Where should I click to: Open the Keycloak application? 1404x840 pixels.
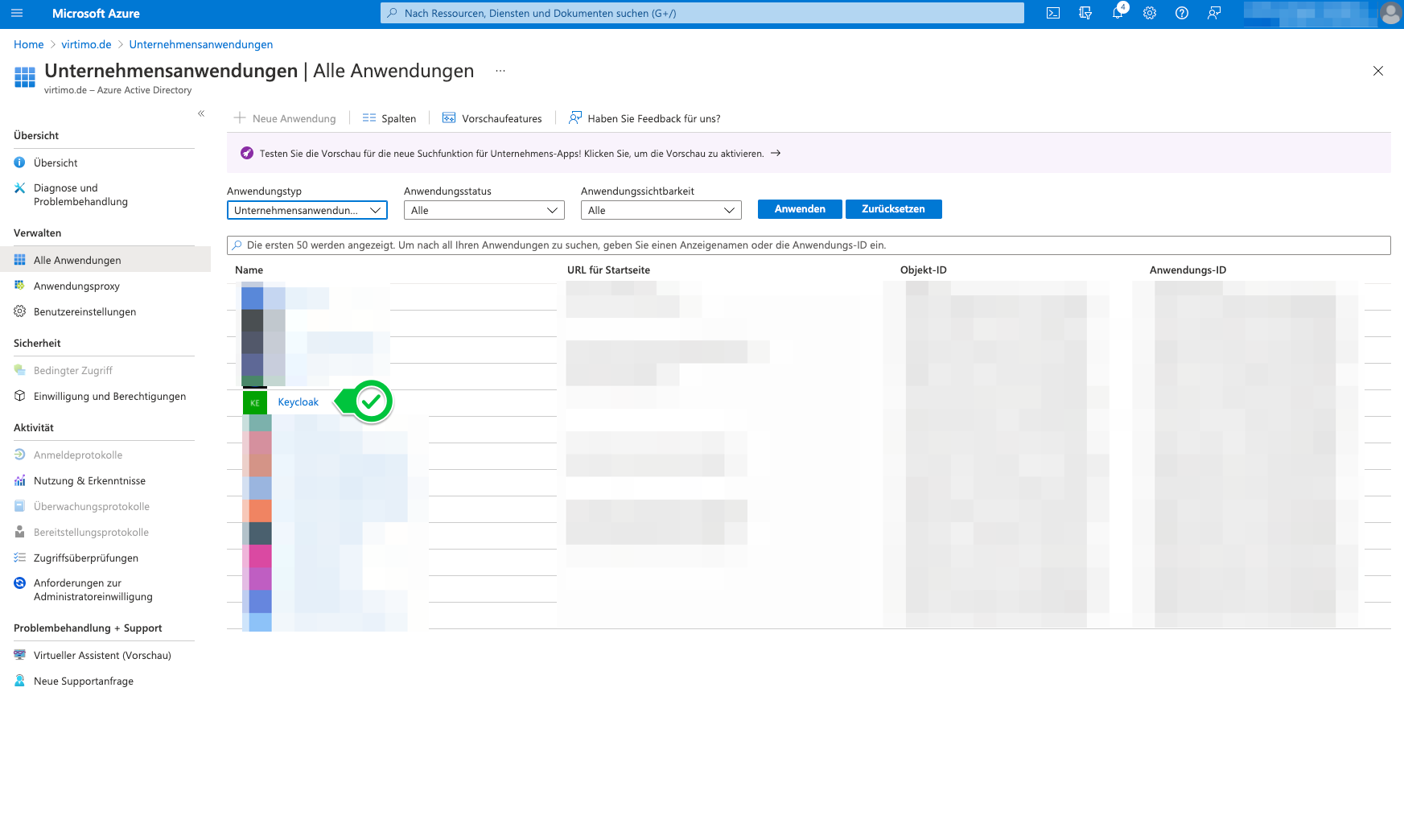[297, 401]
